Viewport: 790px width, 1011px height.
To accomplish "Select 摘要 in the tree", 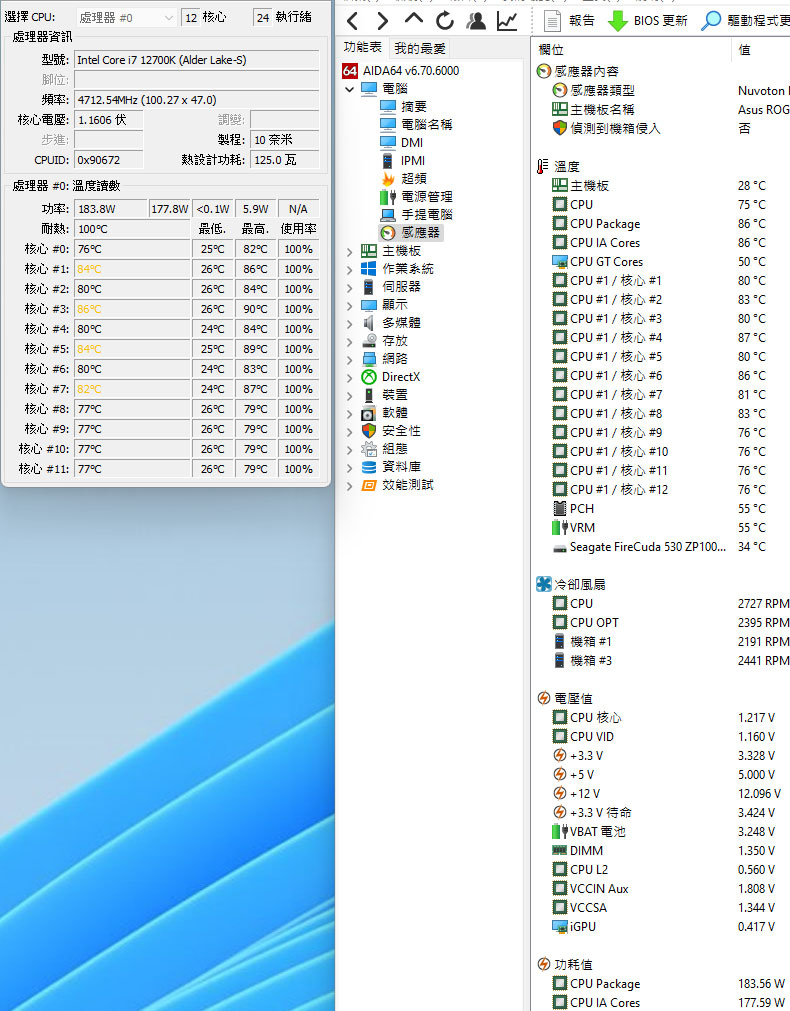I will coord(404,106).
